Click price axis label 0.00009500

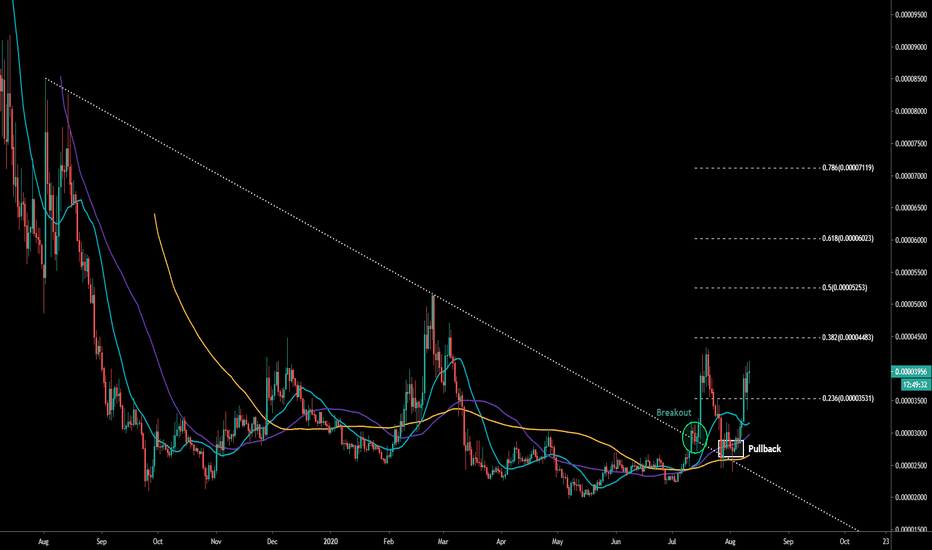click(x=911, y=14)
